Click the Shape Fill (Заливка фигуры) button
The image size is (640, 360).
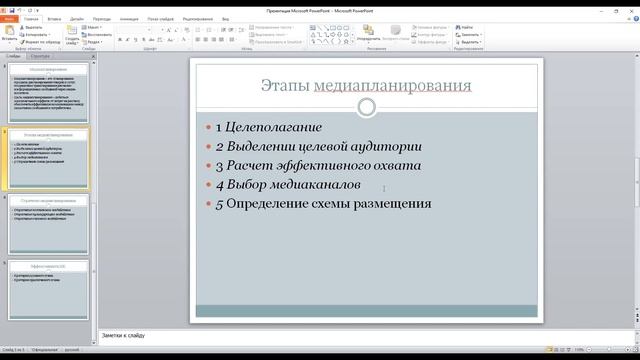[x=430, y=27]
